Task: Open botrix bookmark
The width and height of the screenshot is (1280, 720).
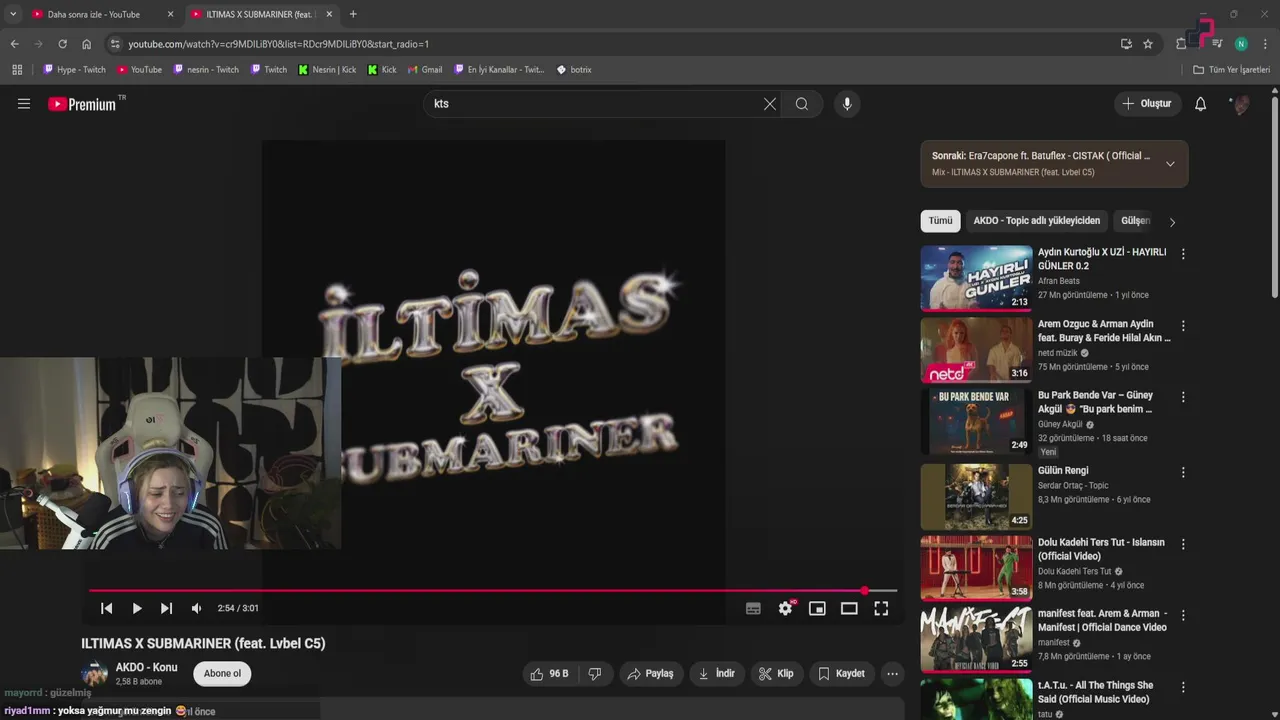Action: [x=574, y=70]
